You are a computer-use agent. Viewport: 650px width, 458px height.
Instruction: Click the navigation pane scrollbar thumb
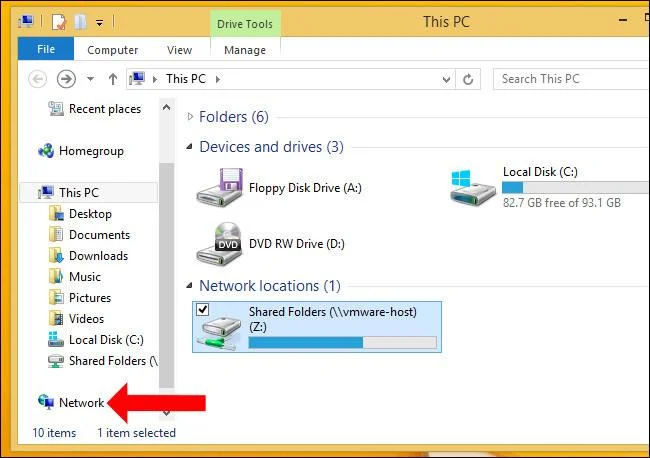[x=167, y=276]
